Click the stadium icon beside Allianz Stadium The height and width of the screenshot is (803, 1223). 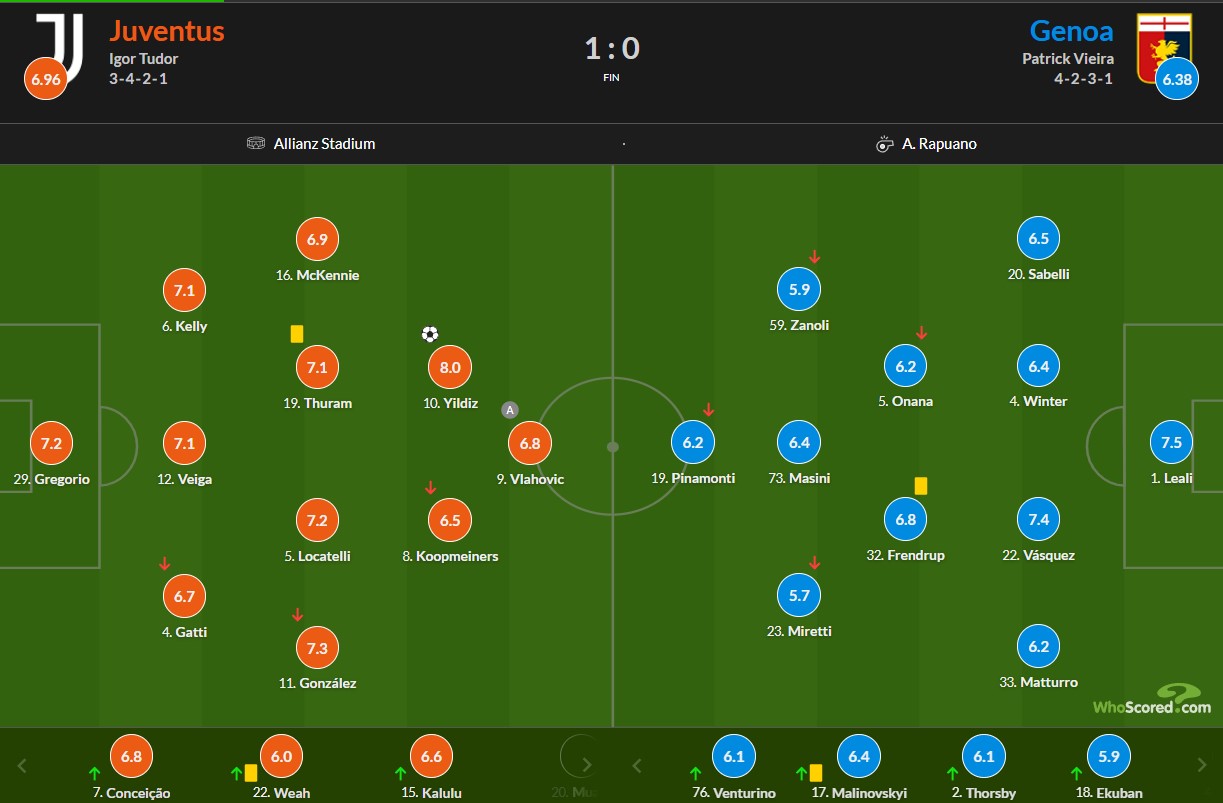pos(256,143)
